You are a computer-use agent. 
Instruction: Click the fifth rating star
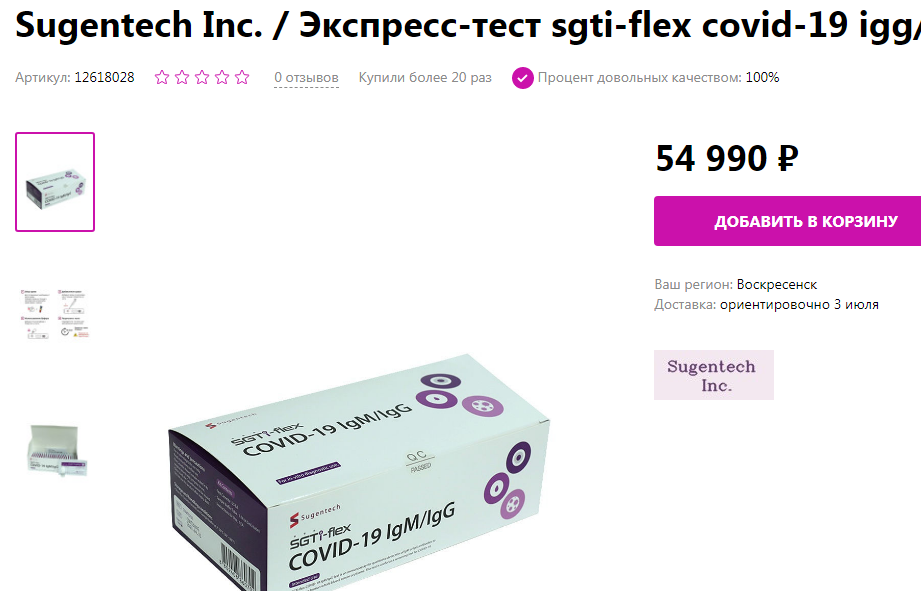(x=242, y=77)
